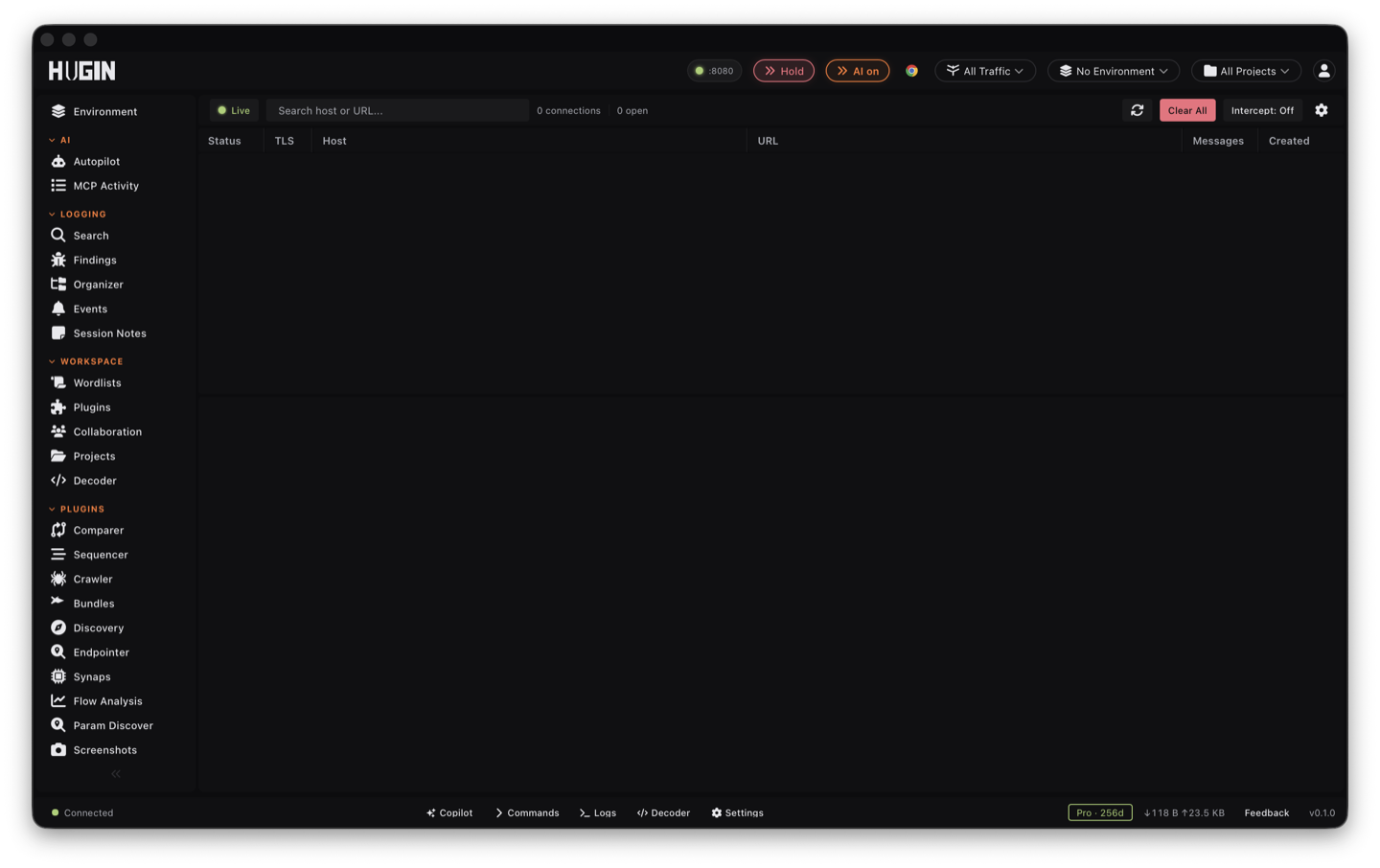Open the All Projects dropdown
The width and height of the screenshot is (1380, 868).
(1247, 71)
